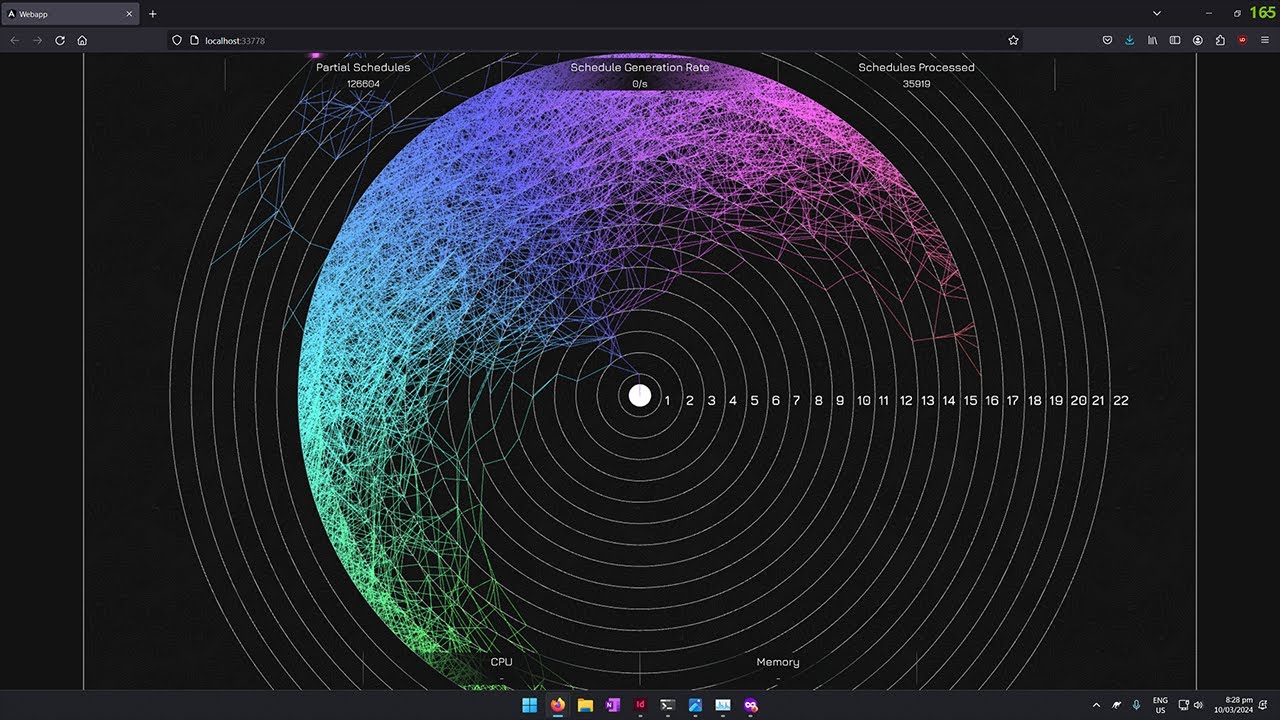Open the Firefox library
Viewport: 1280px width, 720px height.
[1152, 40]
